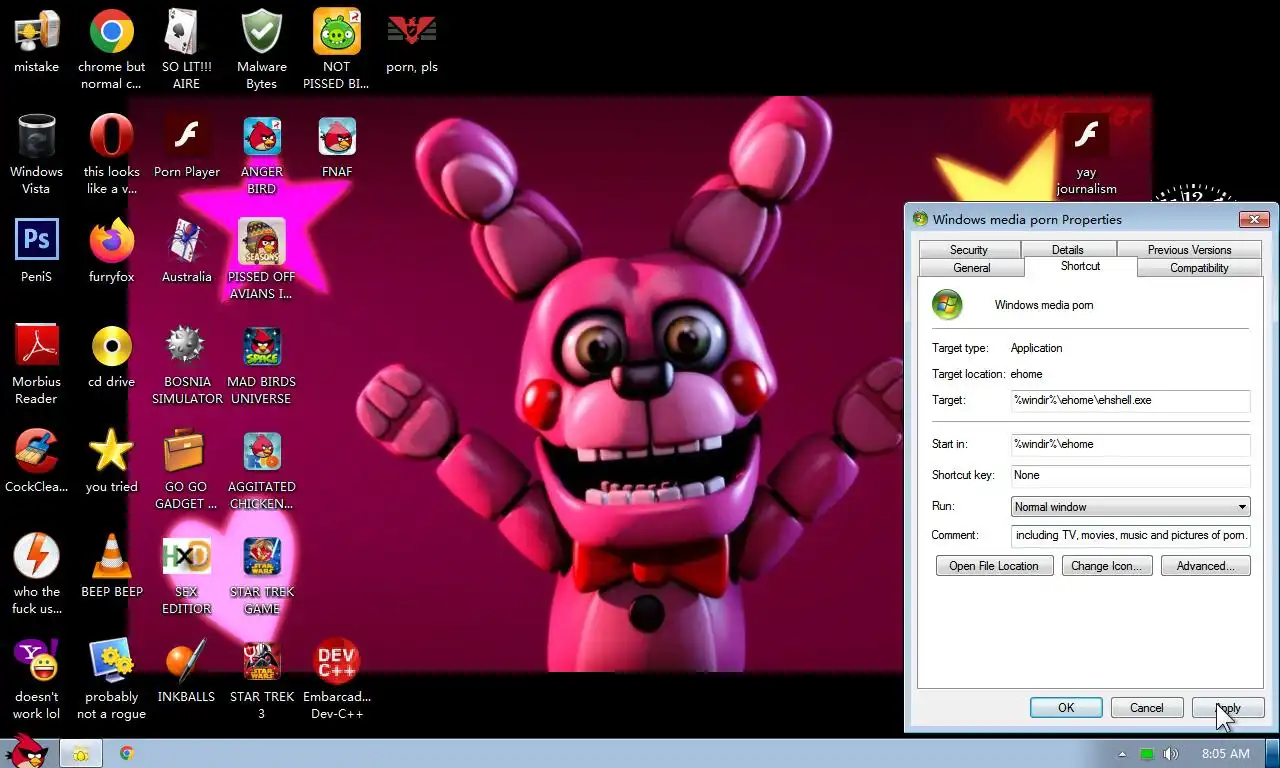Apply the shortcut property changes
This screenshot has height=768, width=1280.
[x=1228, y=708]
